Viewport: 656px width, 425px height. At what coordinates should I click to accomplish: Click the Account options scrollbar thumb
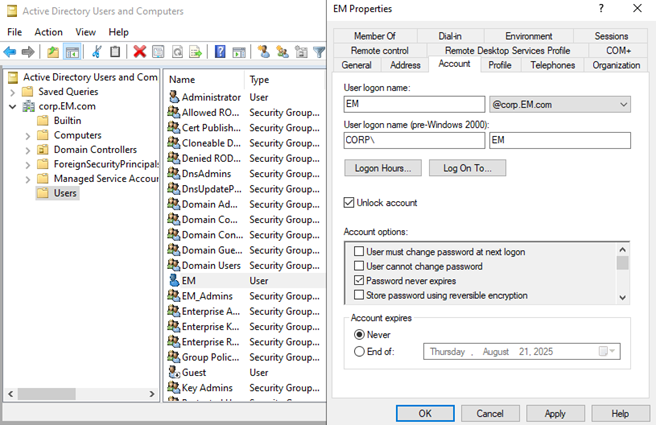(x=623, y=263)
